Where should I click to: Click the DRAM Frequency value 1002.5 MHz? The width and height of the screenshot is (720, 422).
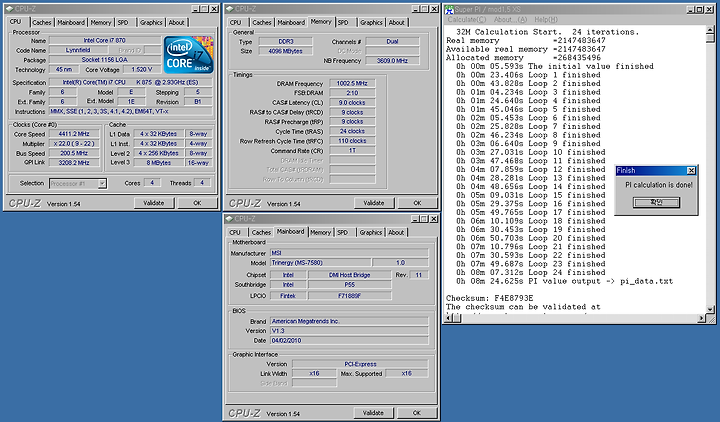[352, 83]
